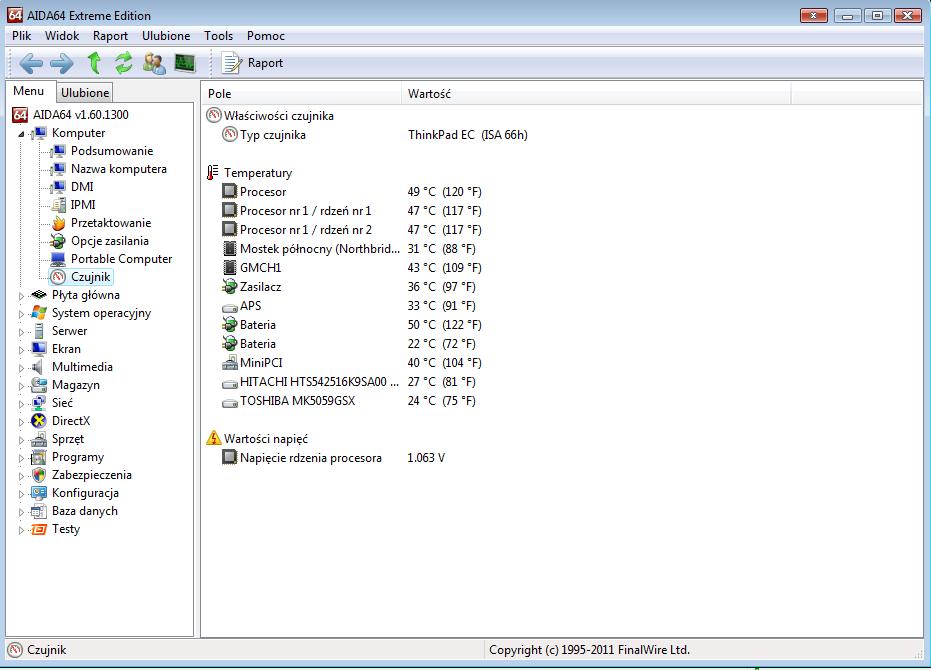The height and width of the screenshot is (670, 931).
Task: Select Podsumowanie in the tree
Action: (112, 151)
